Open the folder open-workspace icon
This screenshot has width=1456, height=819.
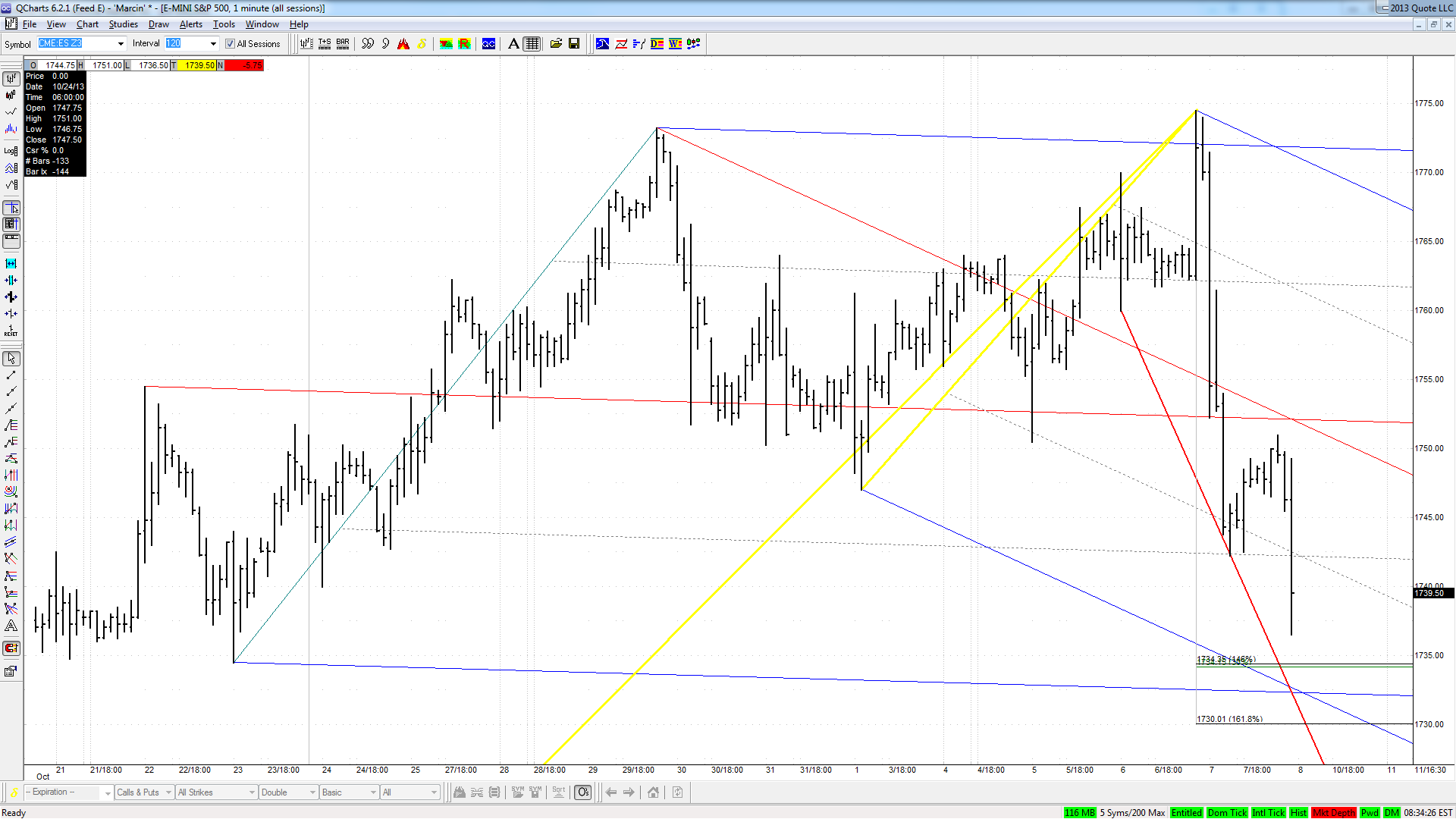556,44
